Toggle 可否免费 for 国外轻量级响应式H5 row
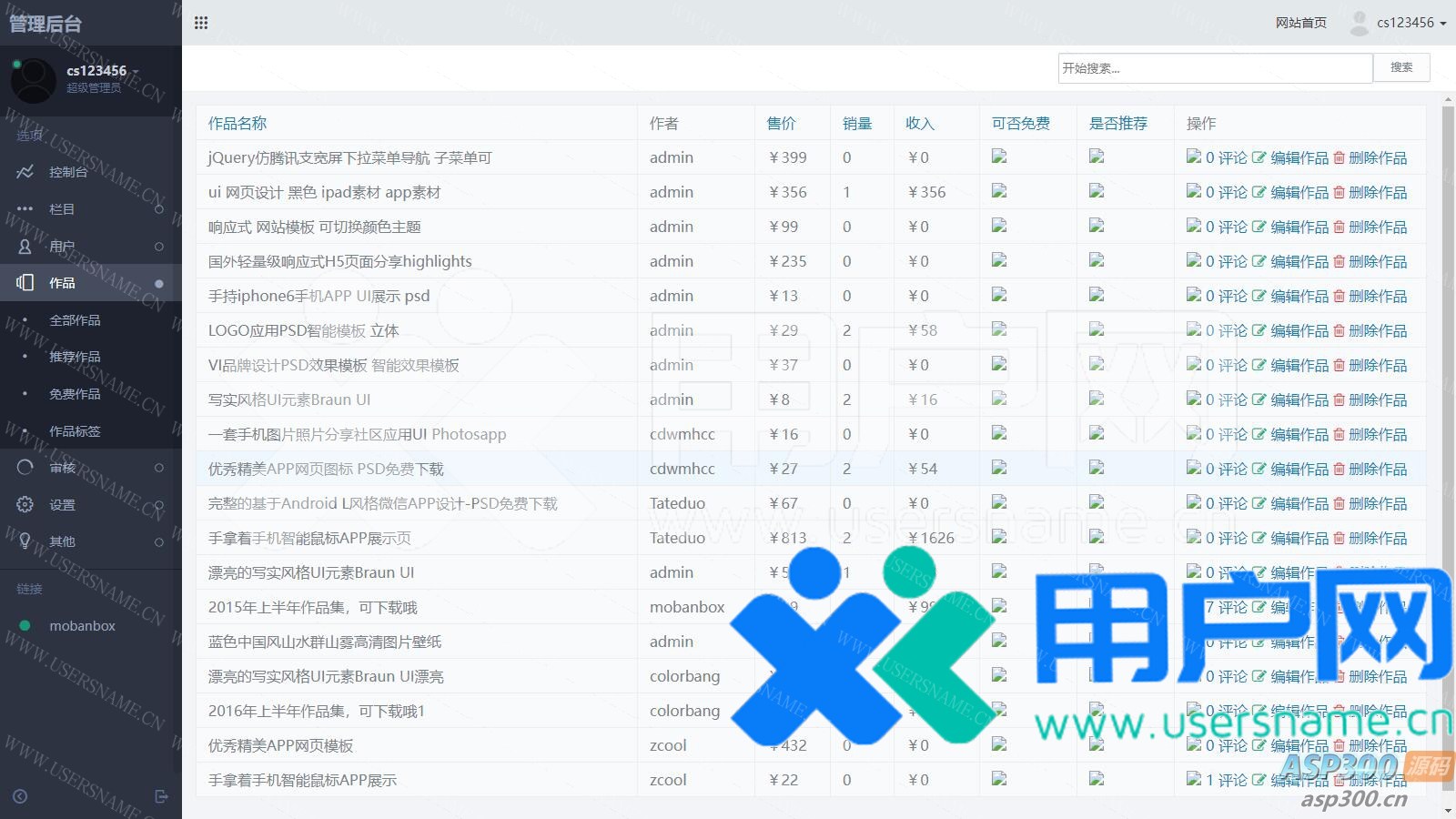1456x819 pixels. (x=999, y=260)
